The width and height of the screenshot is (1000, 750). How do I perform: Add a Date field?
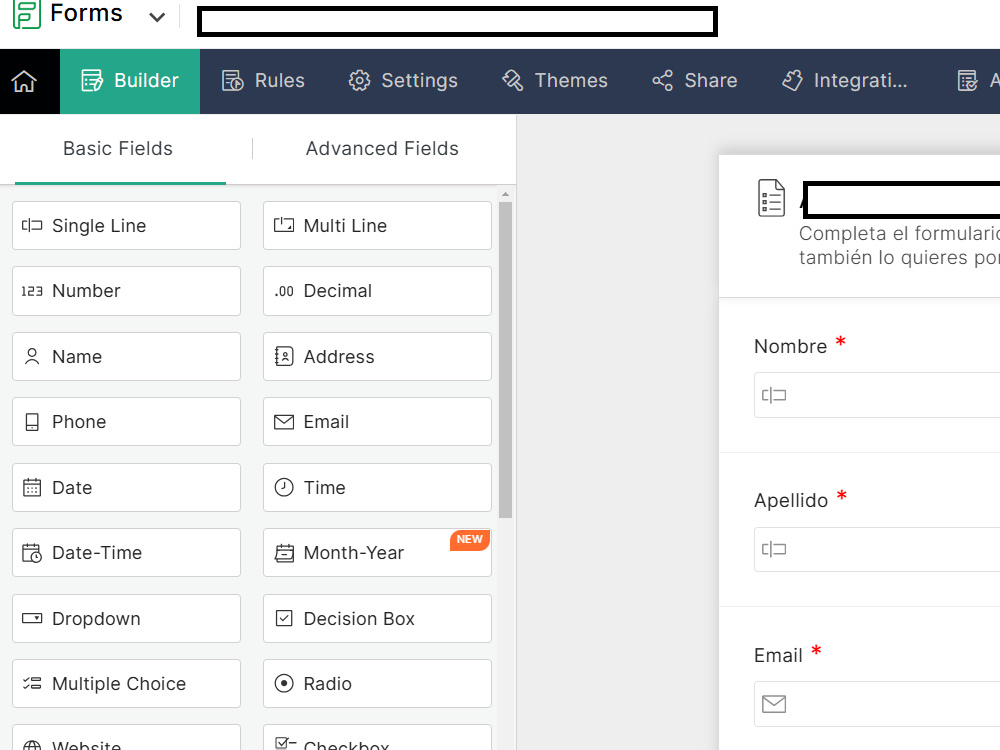(126, 487)
